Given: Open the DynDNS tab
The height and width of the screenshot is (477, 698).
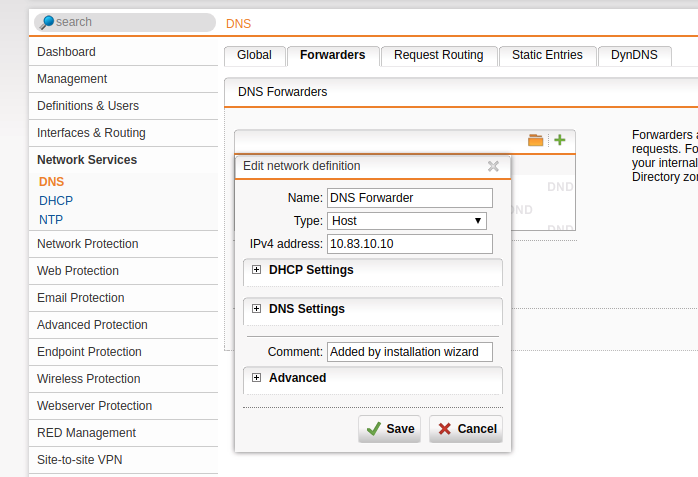Looking at the screenshot, I should pyautogui.click(x=634, y=55).
